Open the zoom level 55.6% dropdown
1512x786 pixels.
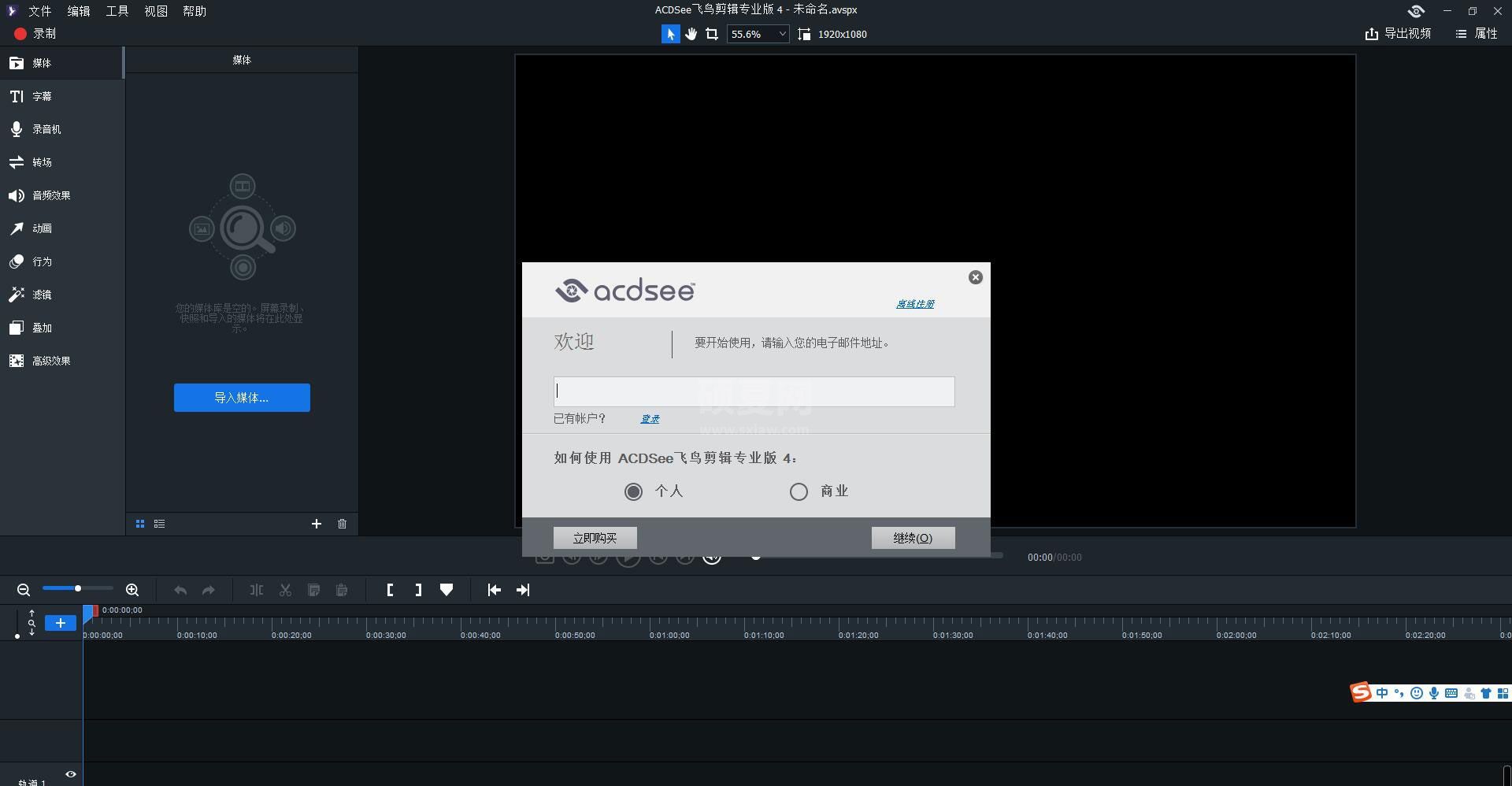tap(758, 34)
